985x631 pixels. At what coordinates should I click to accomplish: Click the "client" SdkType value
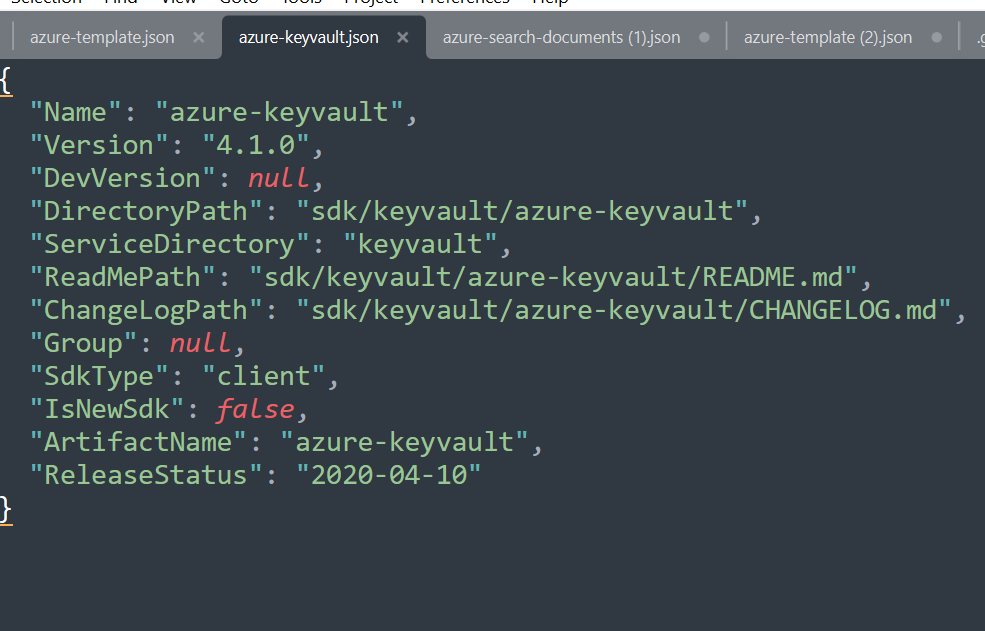click(x=263, y=376)
